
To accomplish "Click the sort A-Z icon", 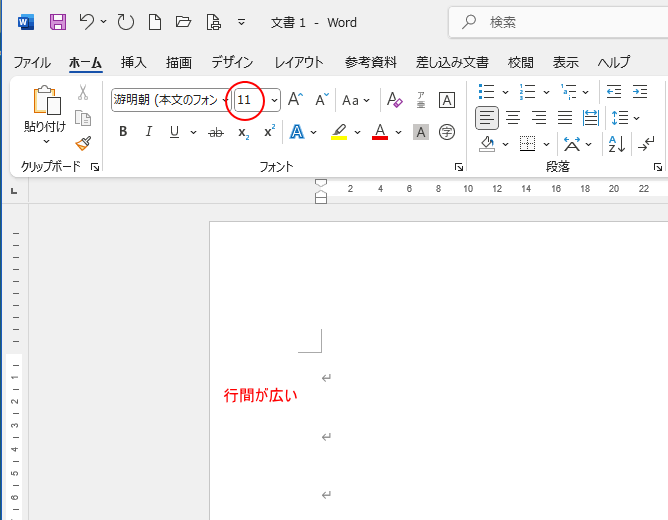I will click(x=616, y=144).
